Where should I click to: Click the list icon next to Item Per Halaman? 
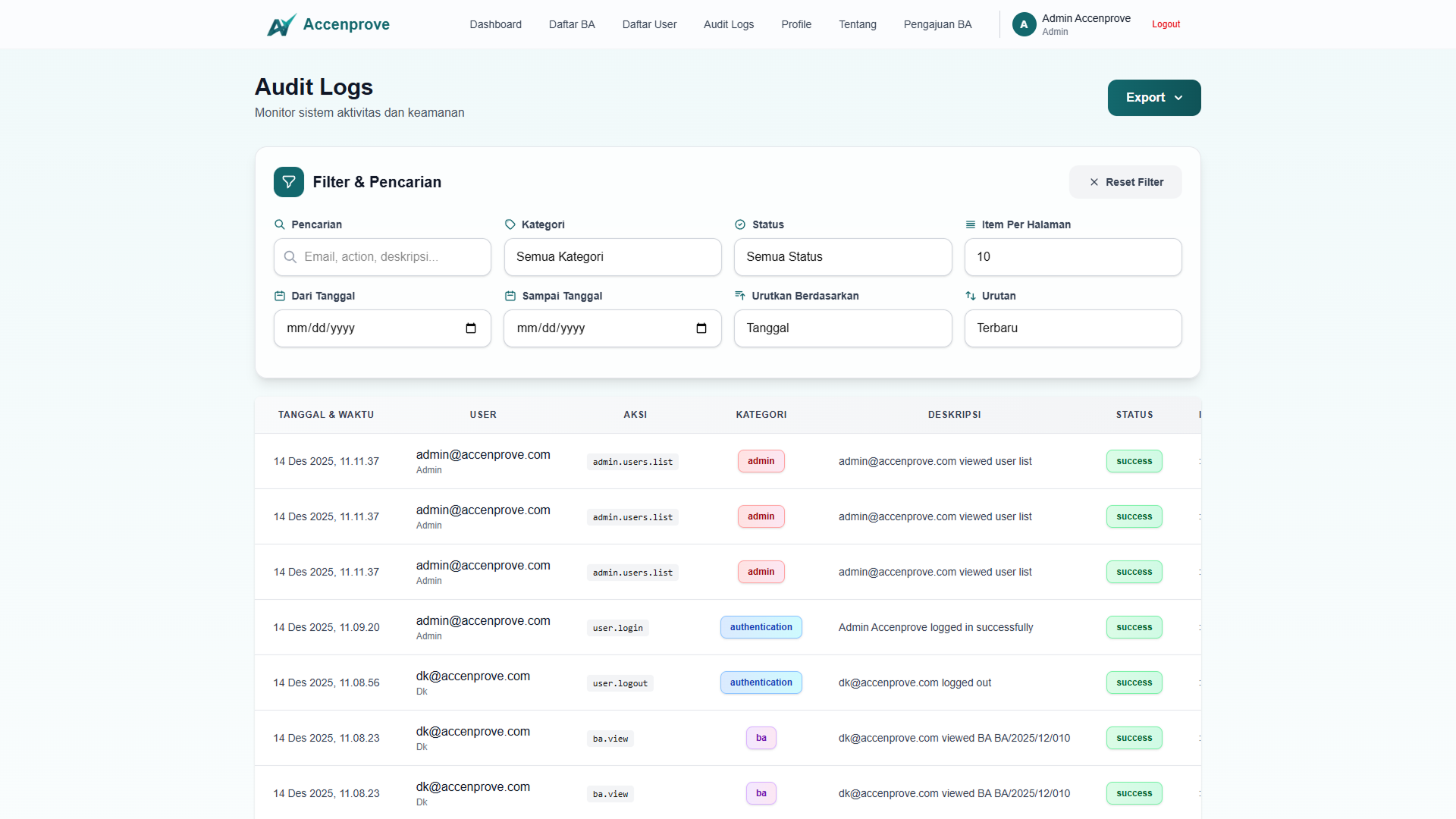[x=969, y=224]
